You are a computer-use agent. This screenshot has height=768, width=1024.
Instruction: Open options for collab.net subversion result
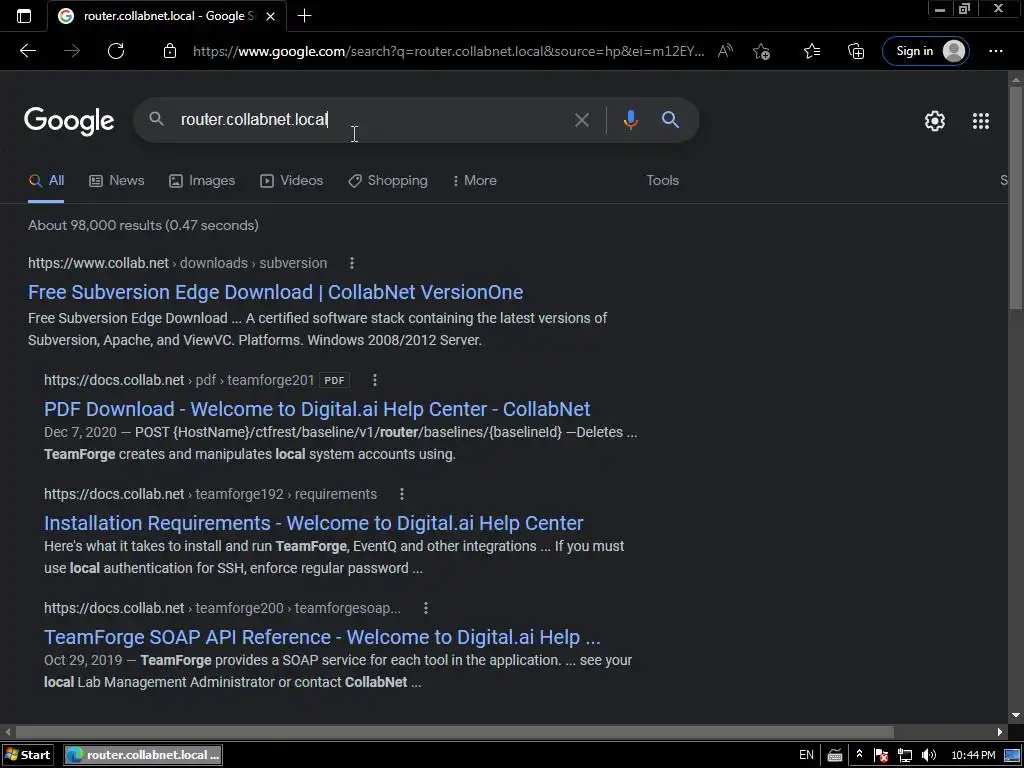click(352, 263)
